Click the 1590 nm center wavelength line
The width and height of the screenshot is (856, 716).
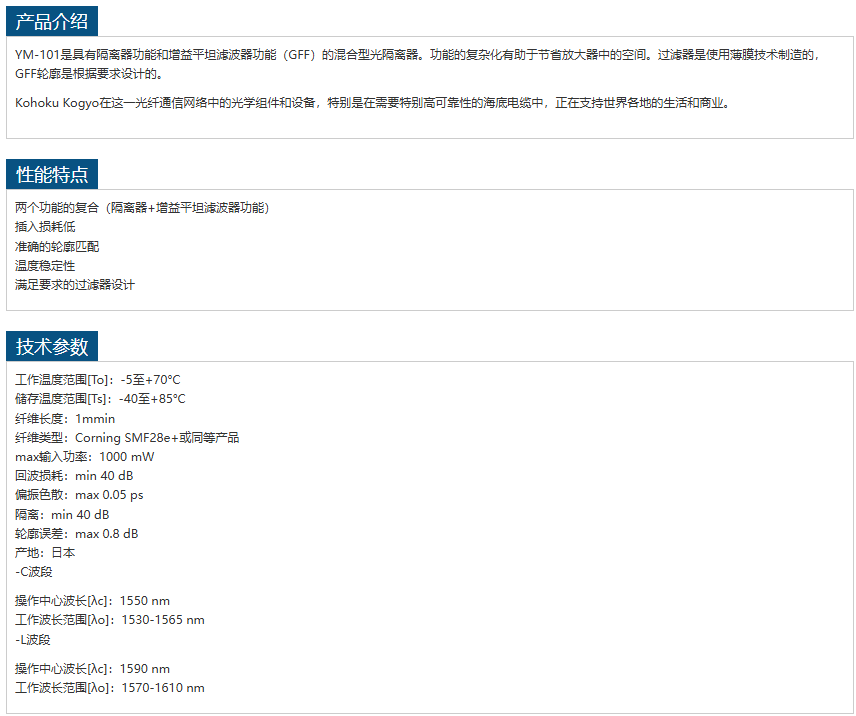pyautogui.click(x=92, y=668)
